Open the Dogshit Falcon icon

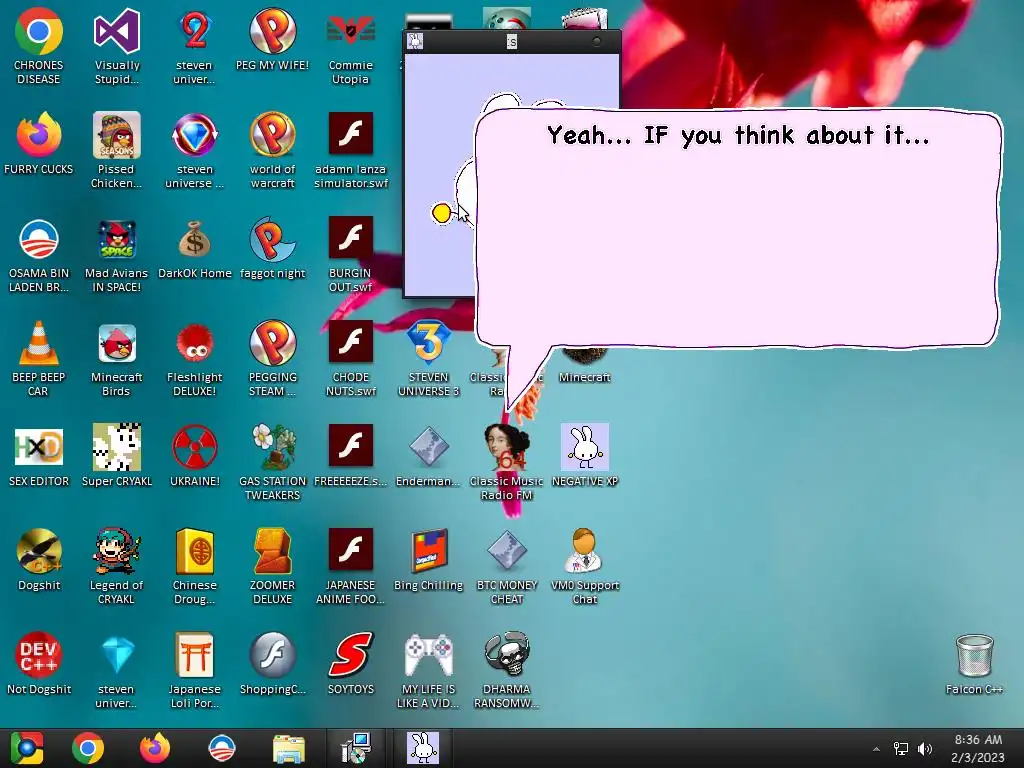pyautogui.click(x=39, y=560)
